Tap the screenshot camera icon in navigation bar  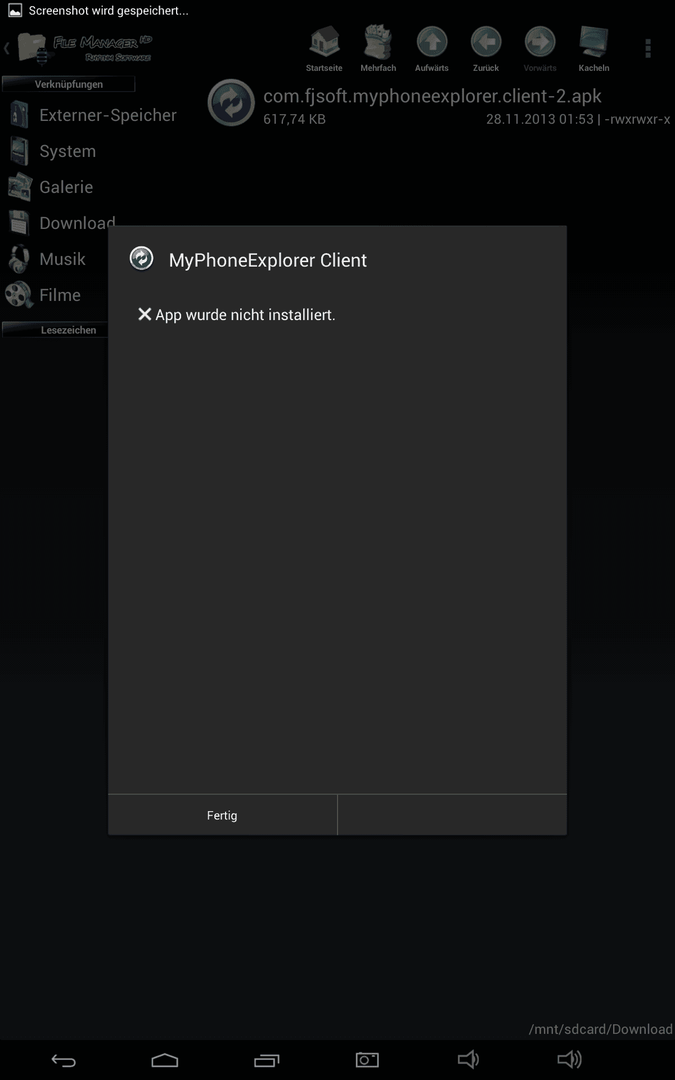tap(367, 1060)
